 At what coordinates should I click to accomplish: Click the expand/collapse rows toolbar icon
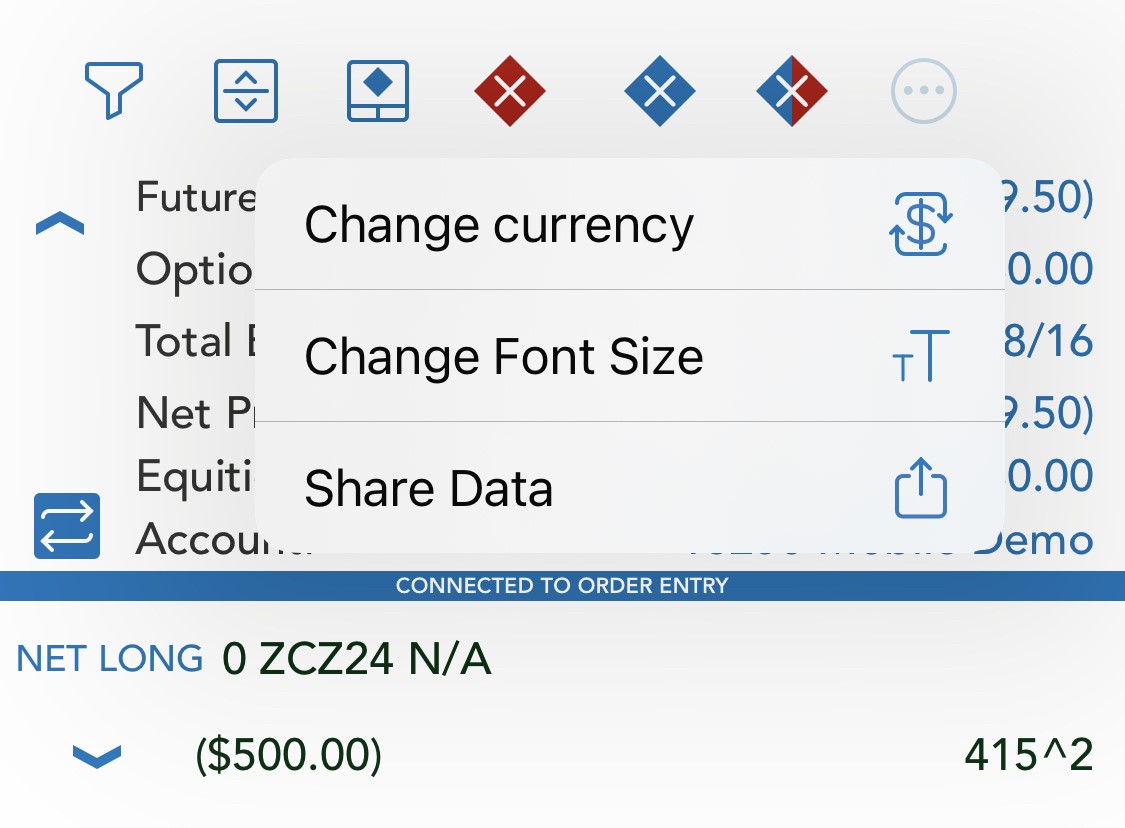[x=246, y=91]
